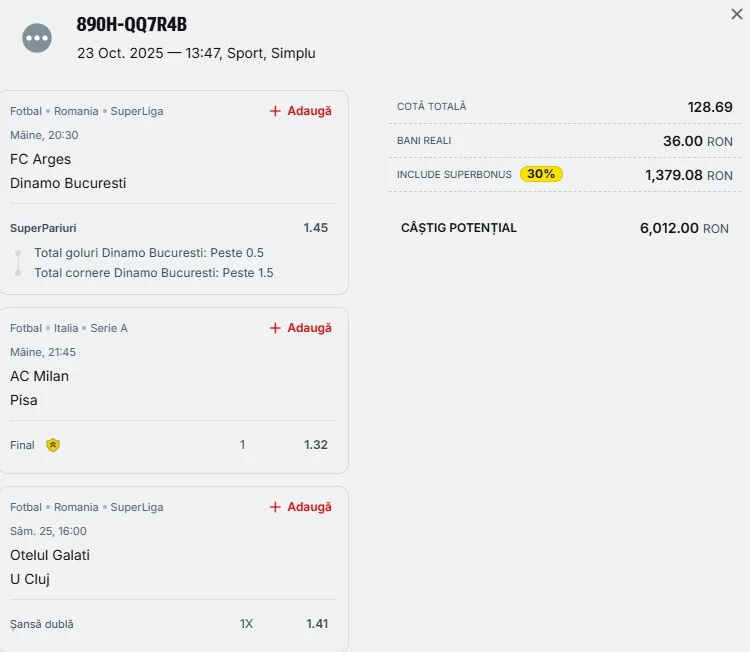750x652 pixels.
Task: Click the U Cluj team name
Action: click(30, 579)
